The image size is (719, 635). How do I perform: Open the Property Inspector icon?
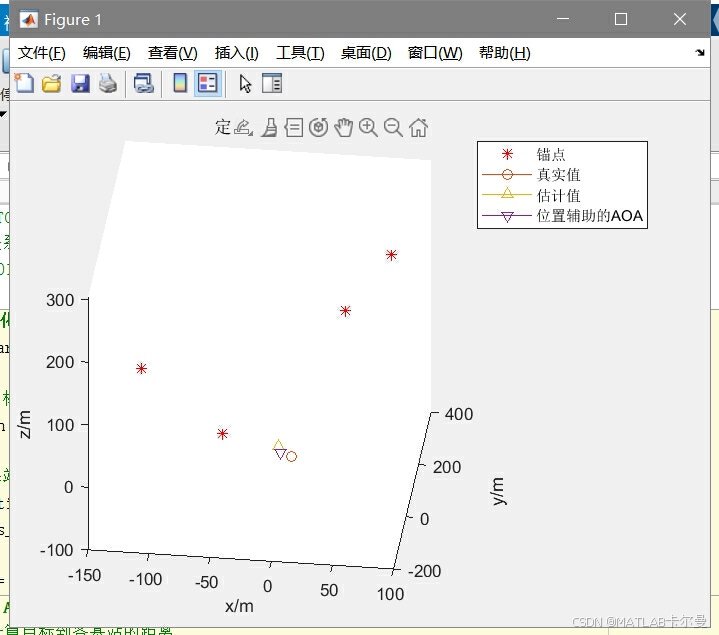click(x=272, y=83)
